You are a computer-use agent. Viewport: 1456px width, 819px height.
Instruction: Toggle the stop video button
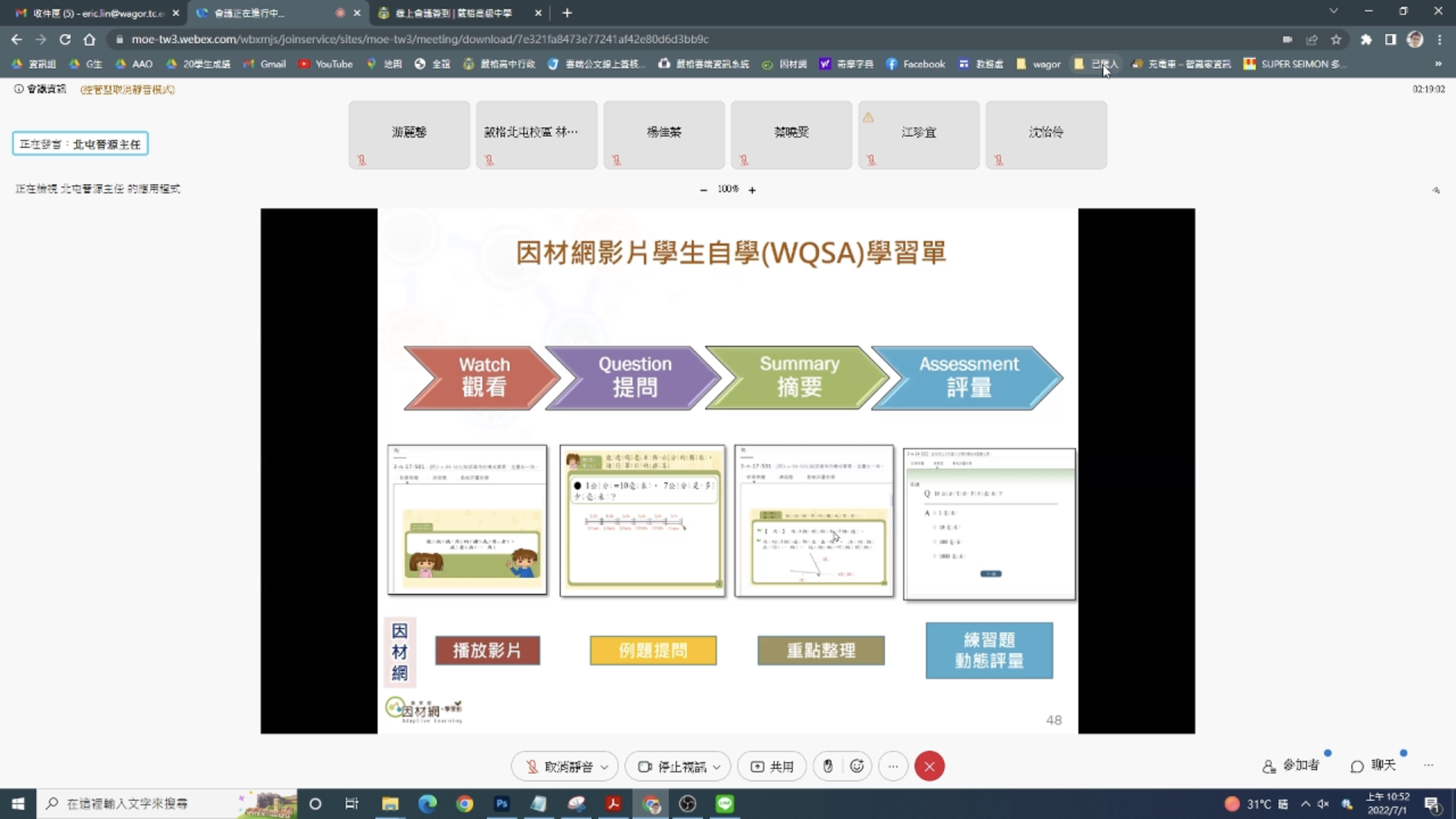pyautogui.click(x=672, y=767)
